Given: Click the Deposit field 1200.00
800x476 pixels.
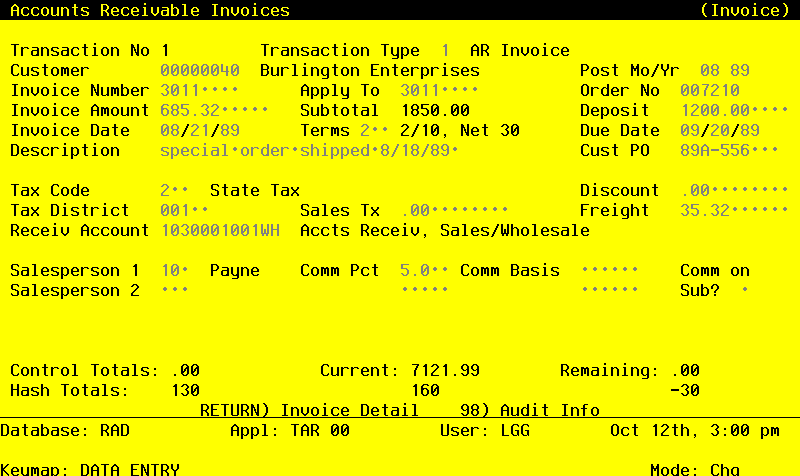Looking at the screenshot, I should pyautogui.click(x=735, y=110).
